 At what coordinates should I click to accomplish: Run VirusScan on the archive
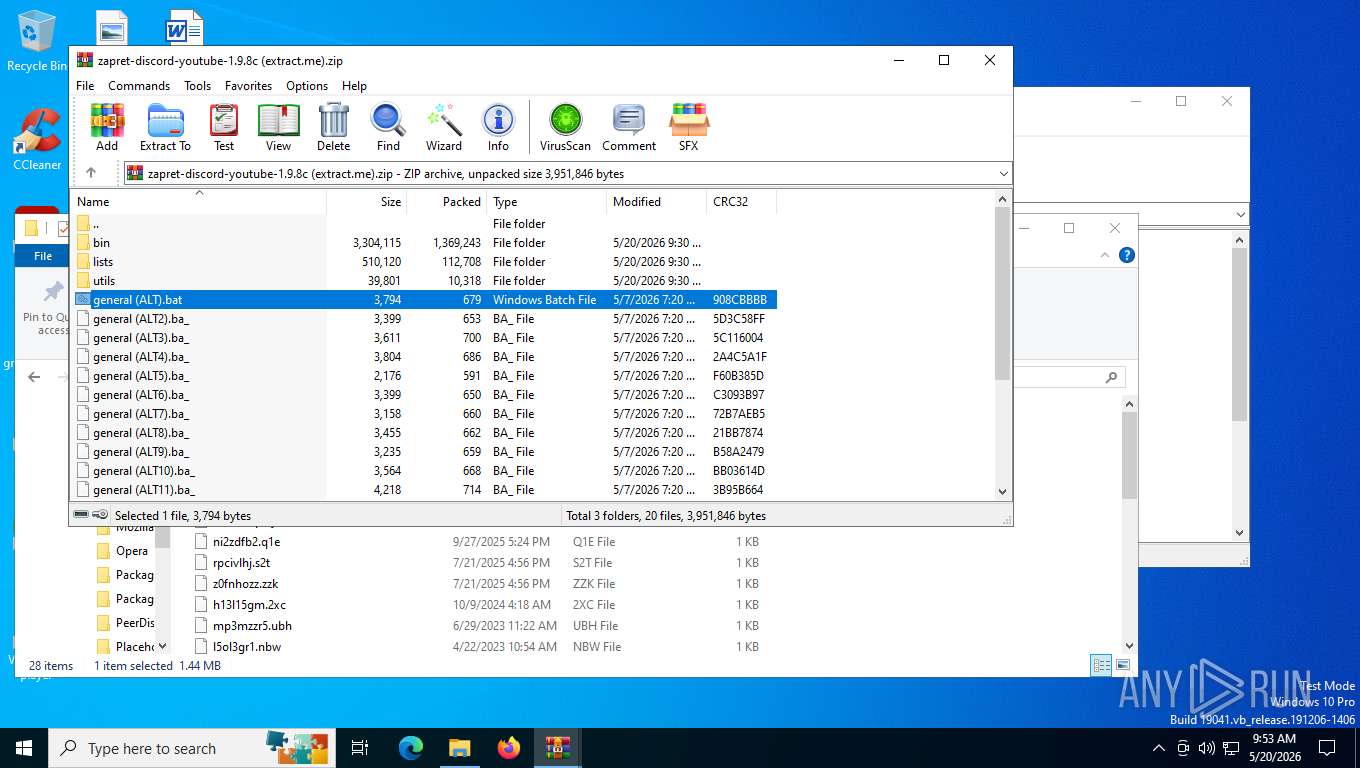click(x=565, y=127)
